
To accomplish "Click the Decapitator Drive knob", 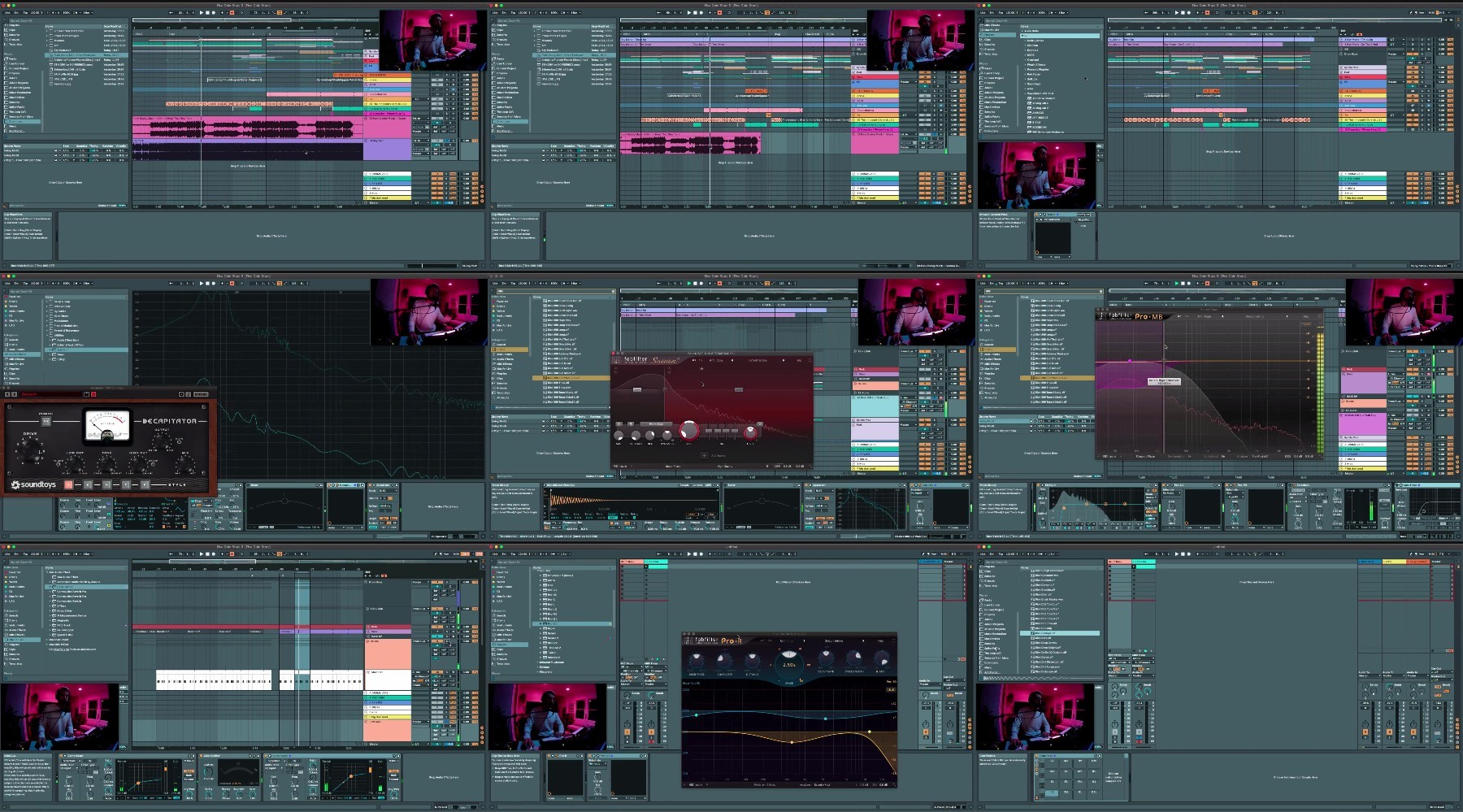I will [x=30, y=451].
